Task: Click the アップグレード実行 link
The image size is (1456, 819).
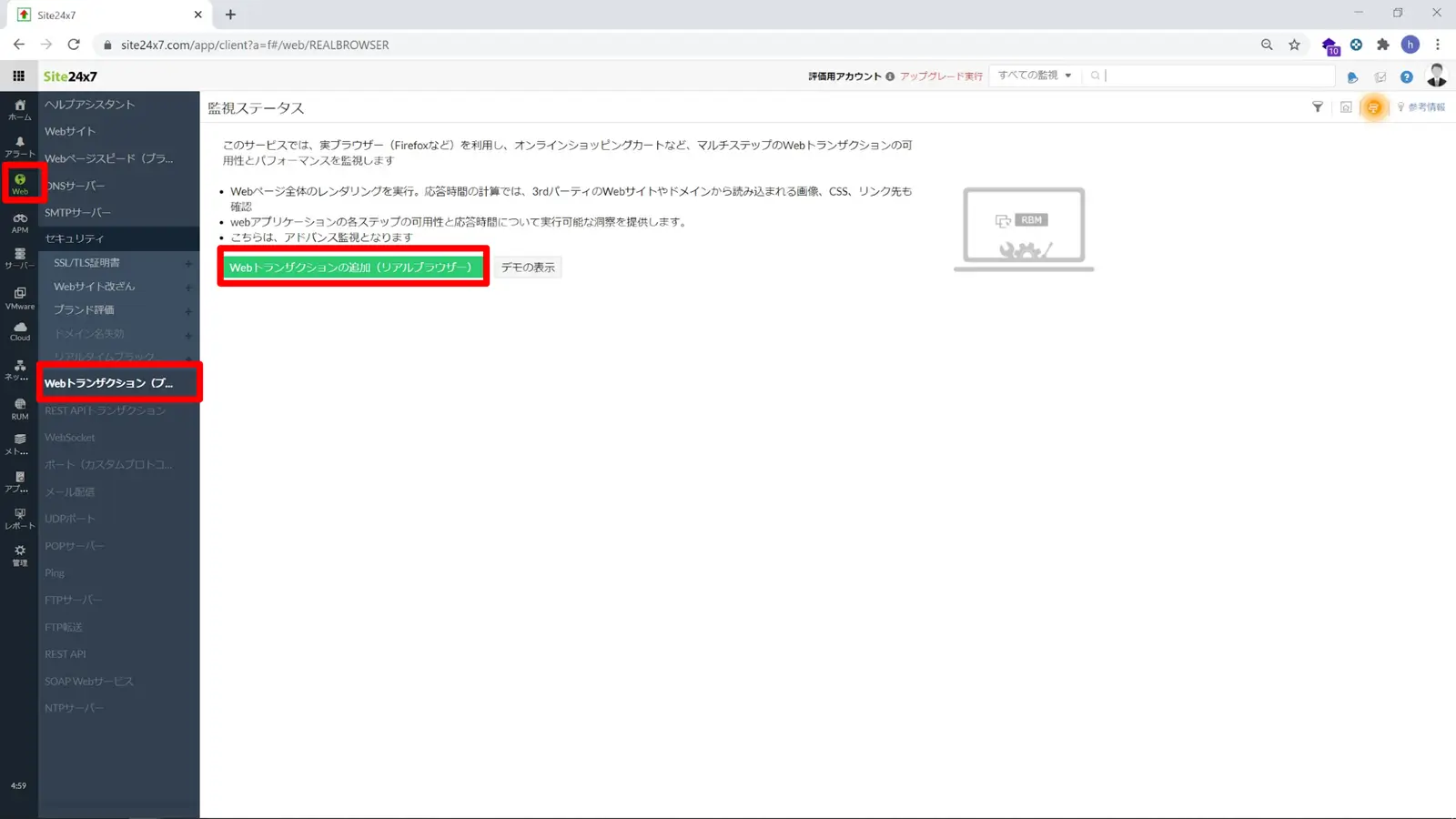Action: 941,76
